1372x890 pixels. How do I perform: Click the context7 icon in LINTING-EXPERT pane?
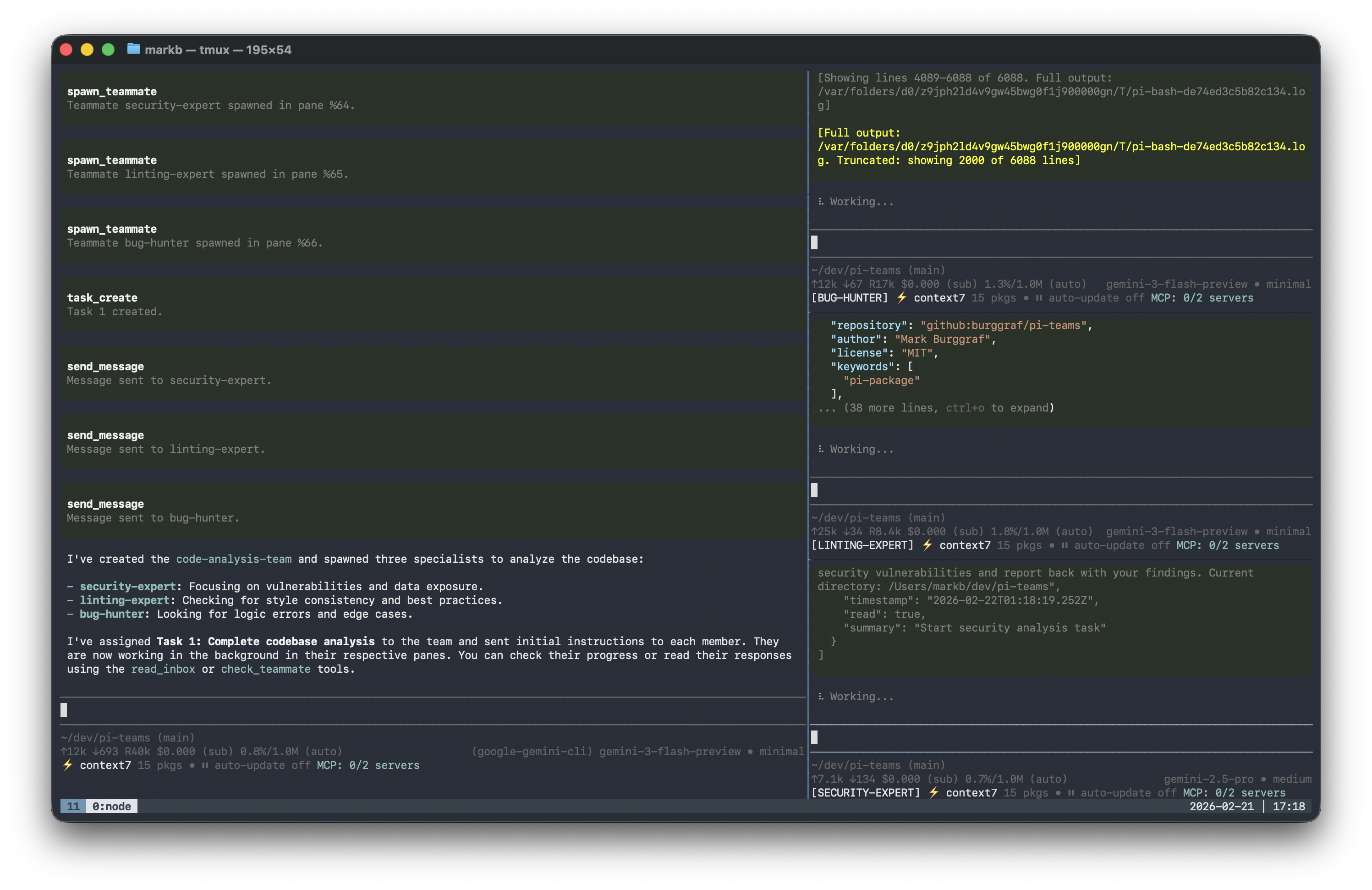(x=927, y=545)
